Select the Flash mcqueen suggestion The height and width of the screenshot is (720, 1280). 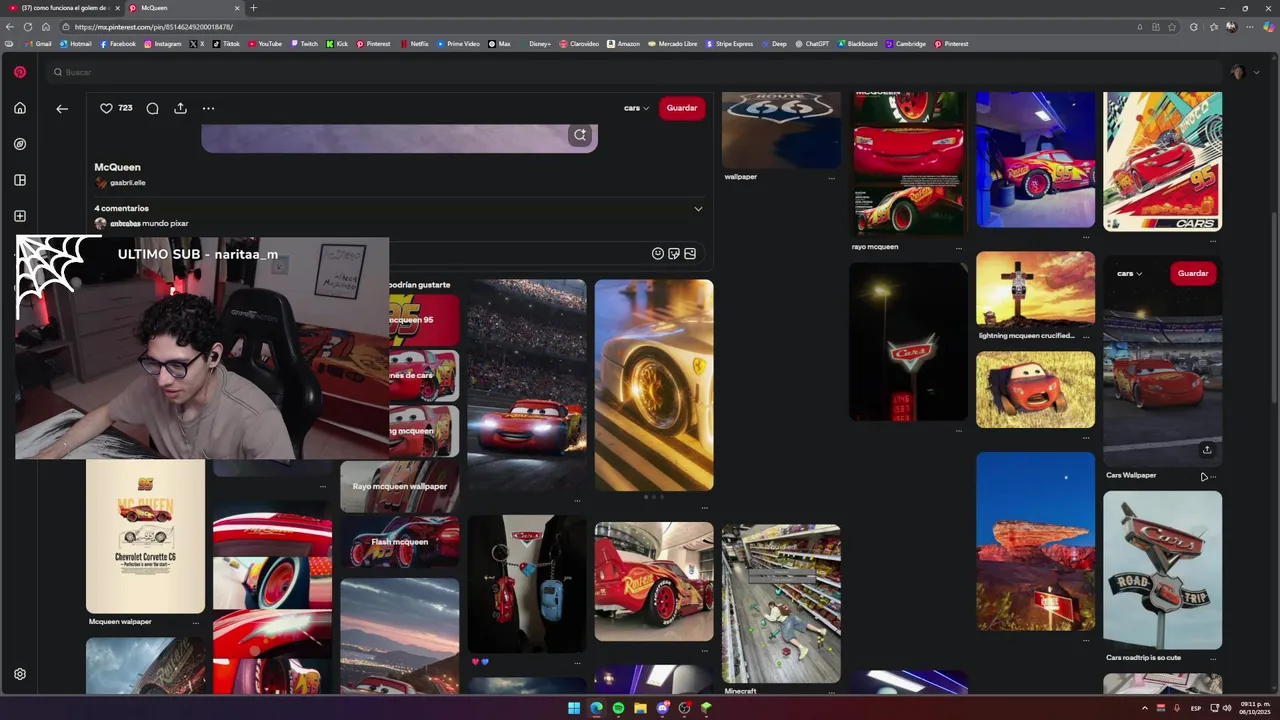[400, 542]
